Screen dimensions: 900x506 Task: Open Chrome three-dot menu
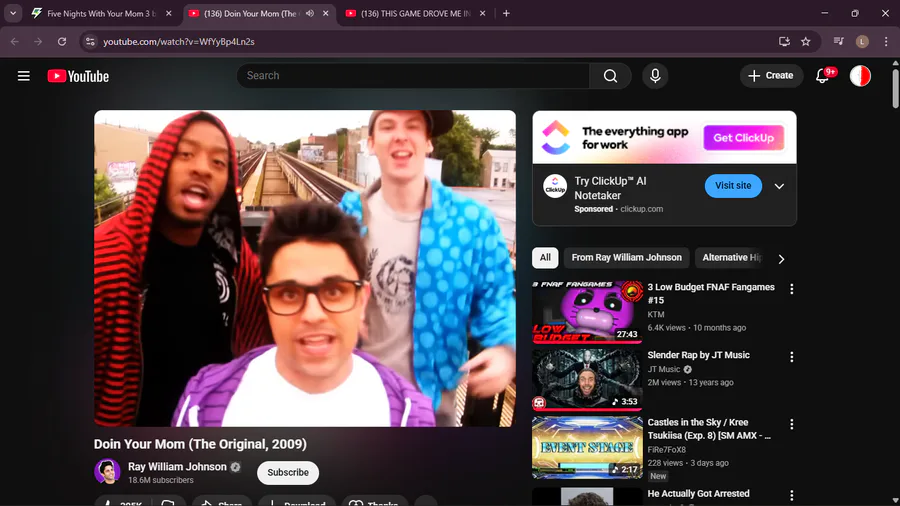886,41
